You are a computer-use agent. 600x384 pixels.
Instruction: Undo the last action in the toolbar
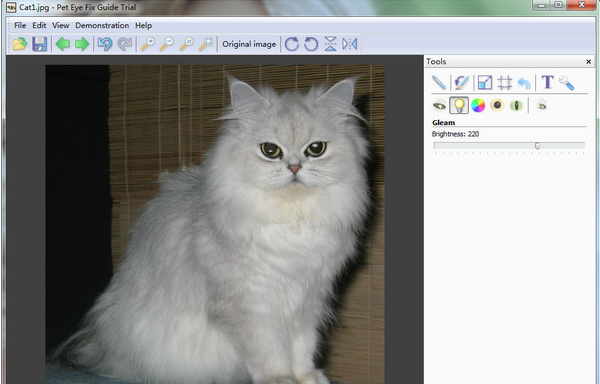click(x=105, y=44)
